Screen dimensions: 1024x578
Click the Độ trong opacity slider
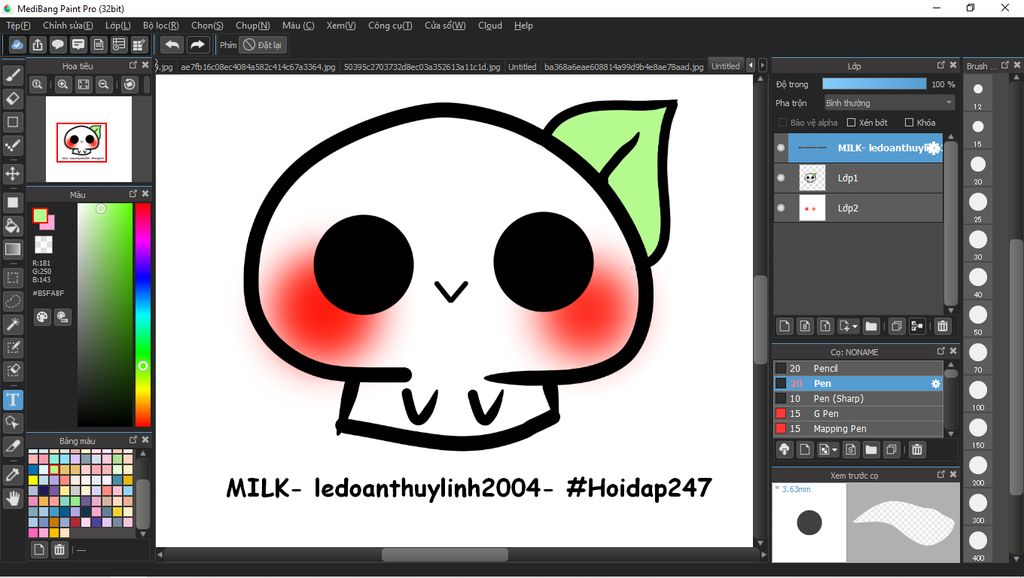873,84
